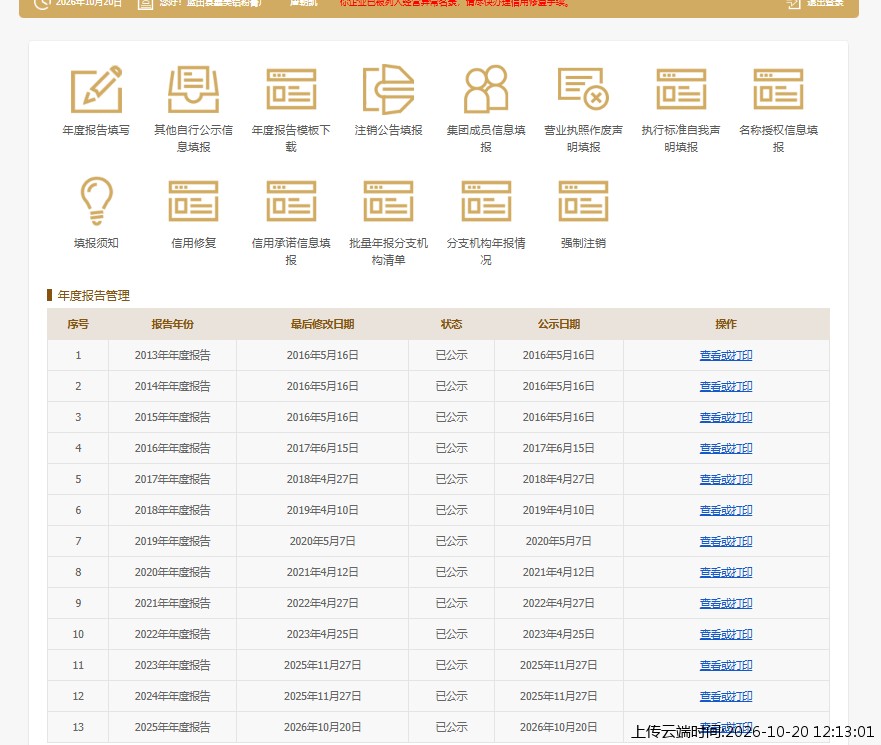Open the 填报须知 lightbulb icon
The width and height of the screenshot is (881, 745).
pyautogui.click(x=96, y=201)
